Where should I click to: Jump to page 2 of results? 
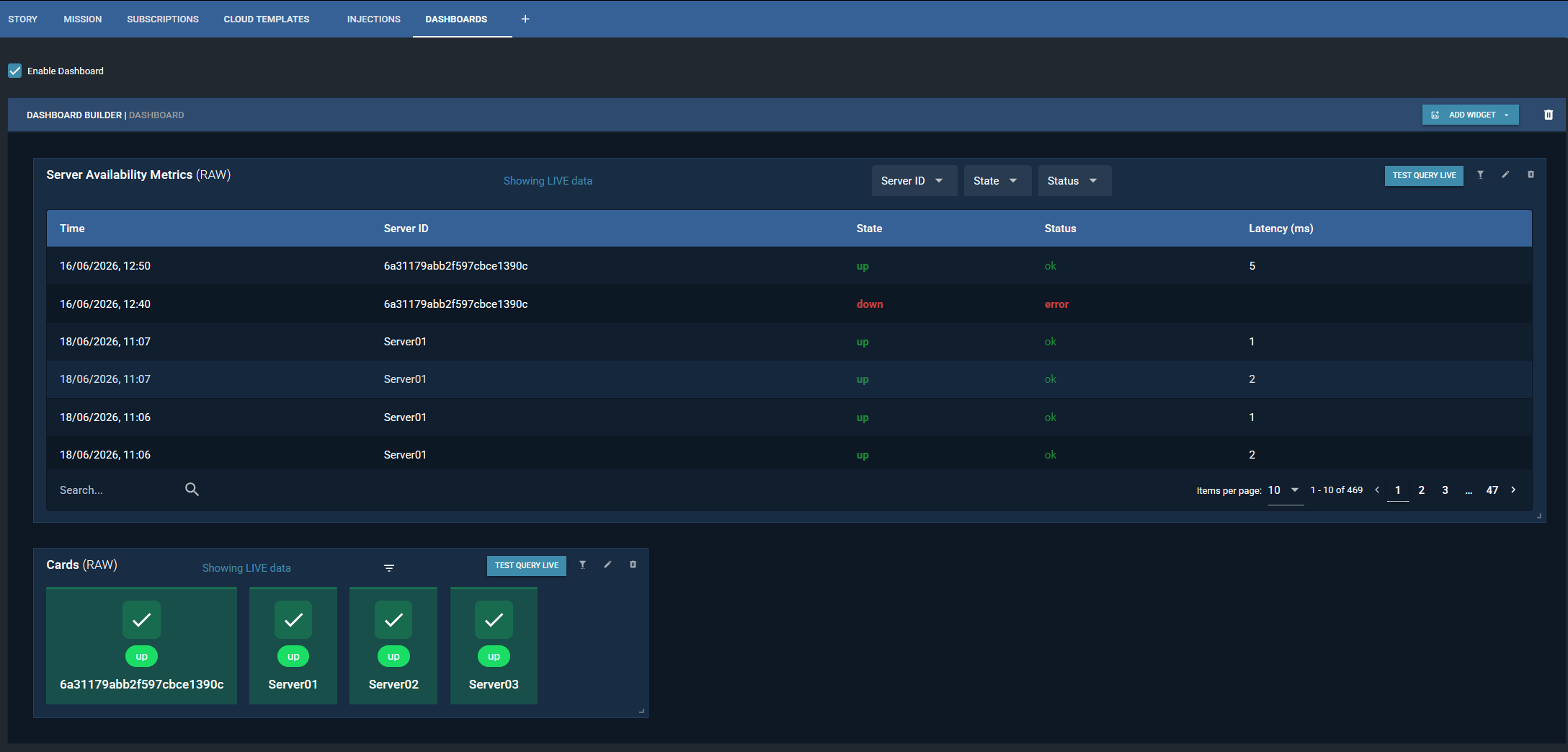pyautogui.click(x=1421, y=490)
